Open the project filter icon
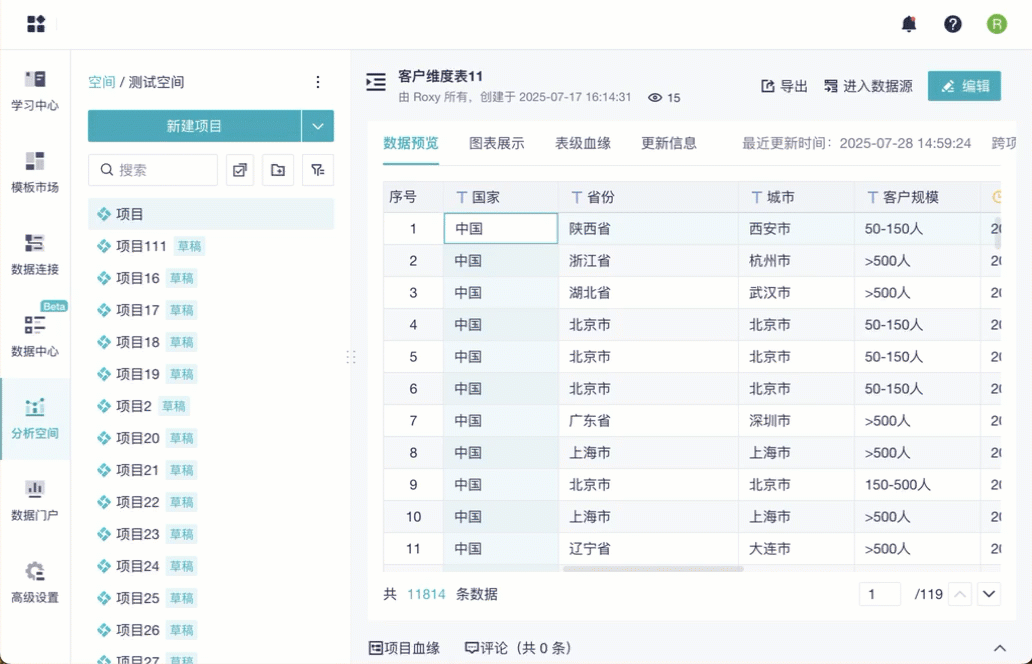The image size is (1032, 664). pyautogui.click(x=318, y=170)
